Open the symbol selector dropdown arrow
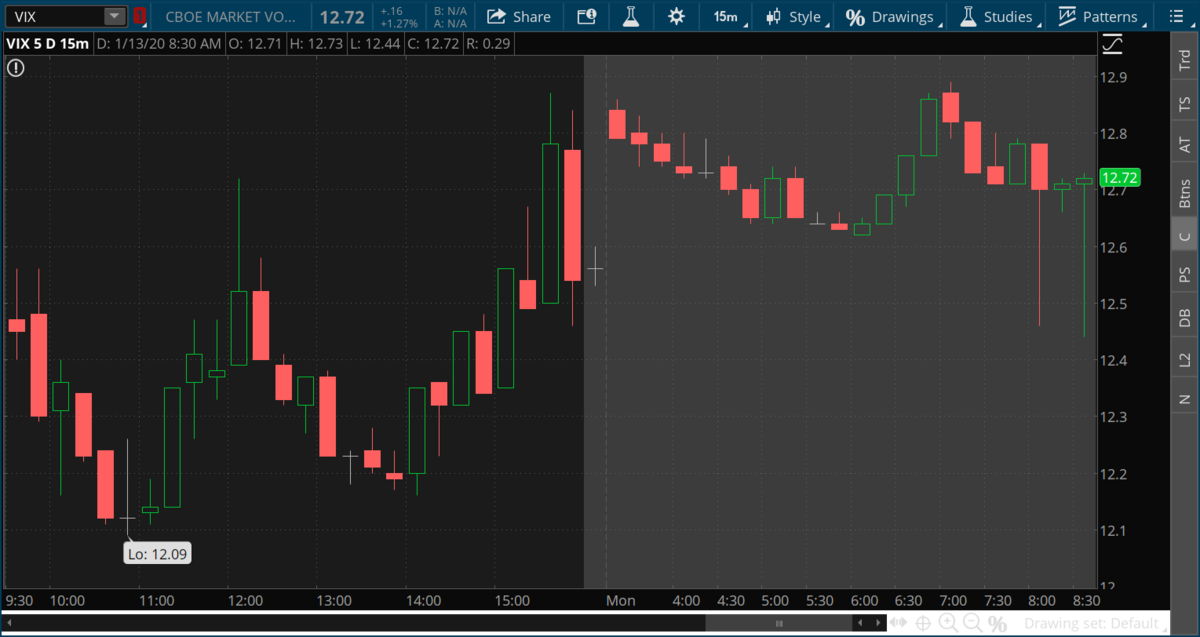Screen dimensions: 1200x637 (115, 16)
